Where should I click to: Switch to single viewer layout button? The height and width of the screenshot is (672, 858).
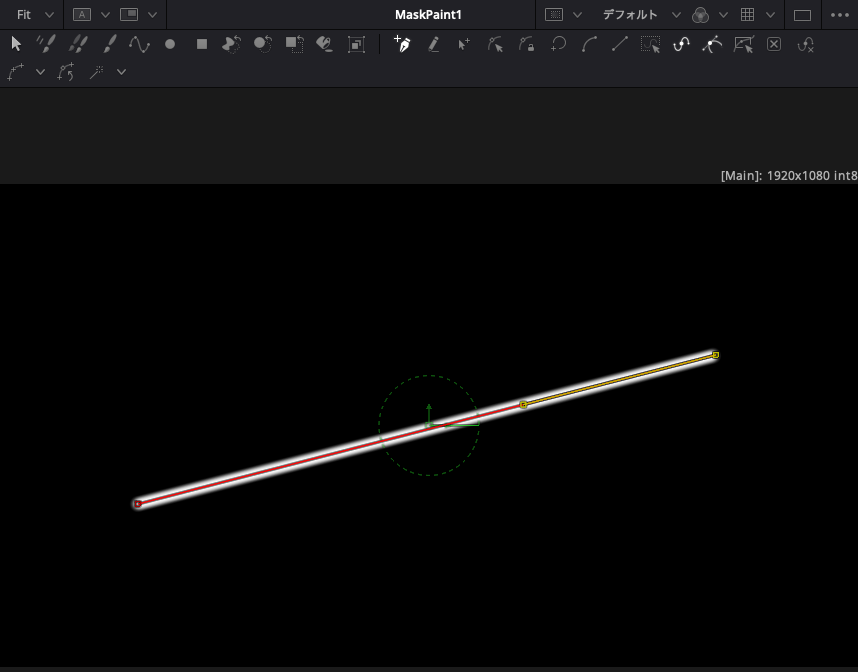(x=802, y=15)
